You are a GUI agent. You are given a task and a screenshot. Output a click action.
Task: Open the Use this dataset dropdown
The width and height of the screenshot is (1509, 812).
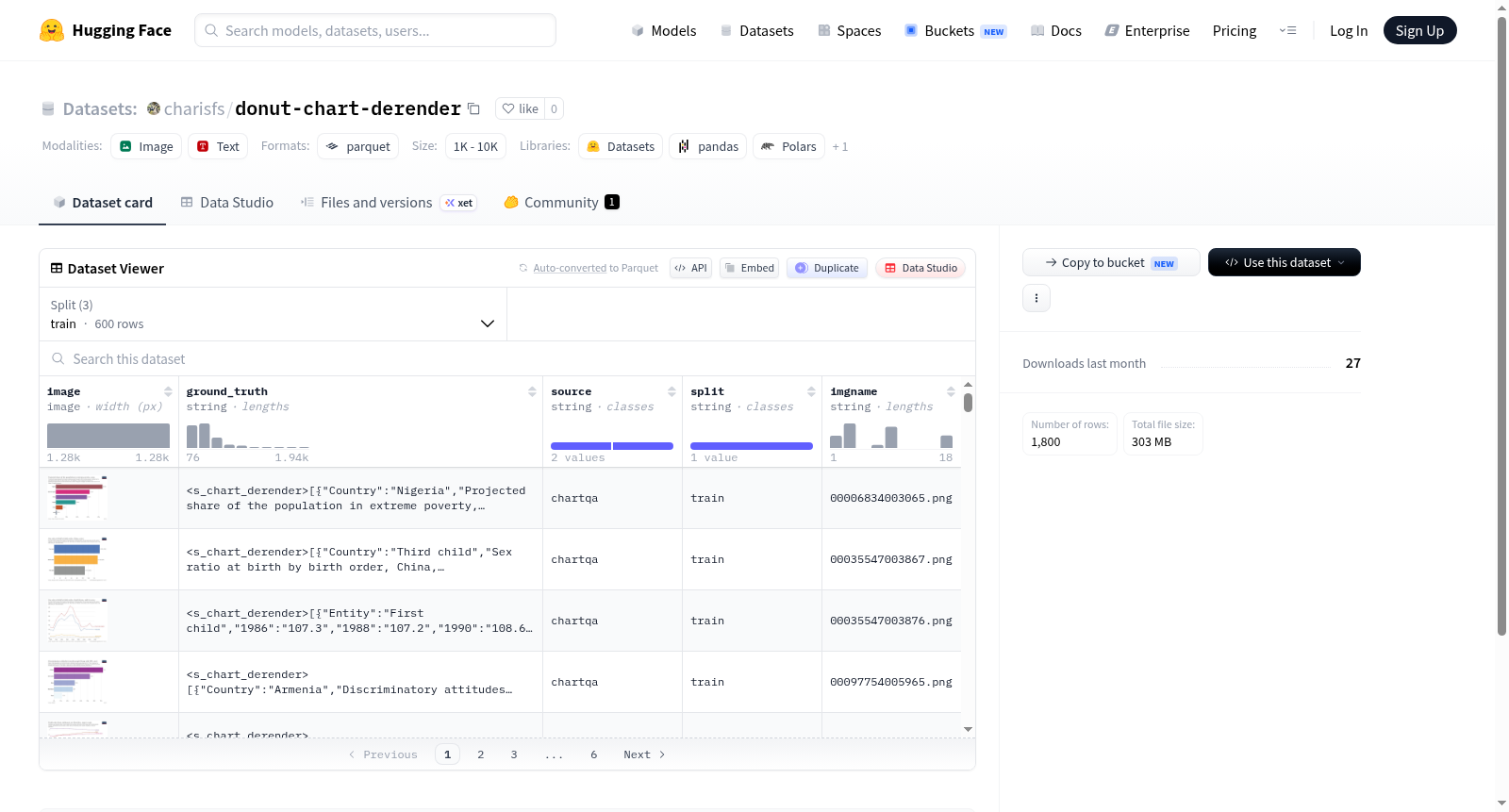1284,262
